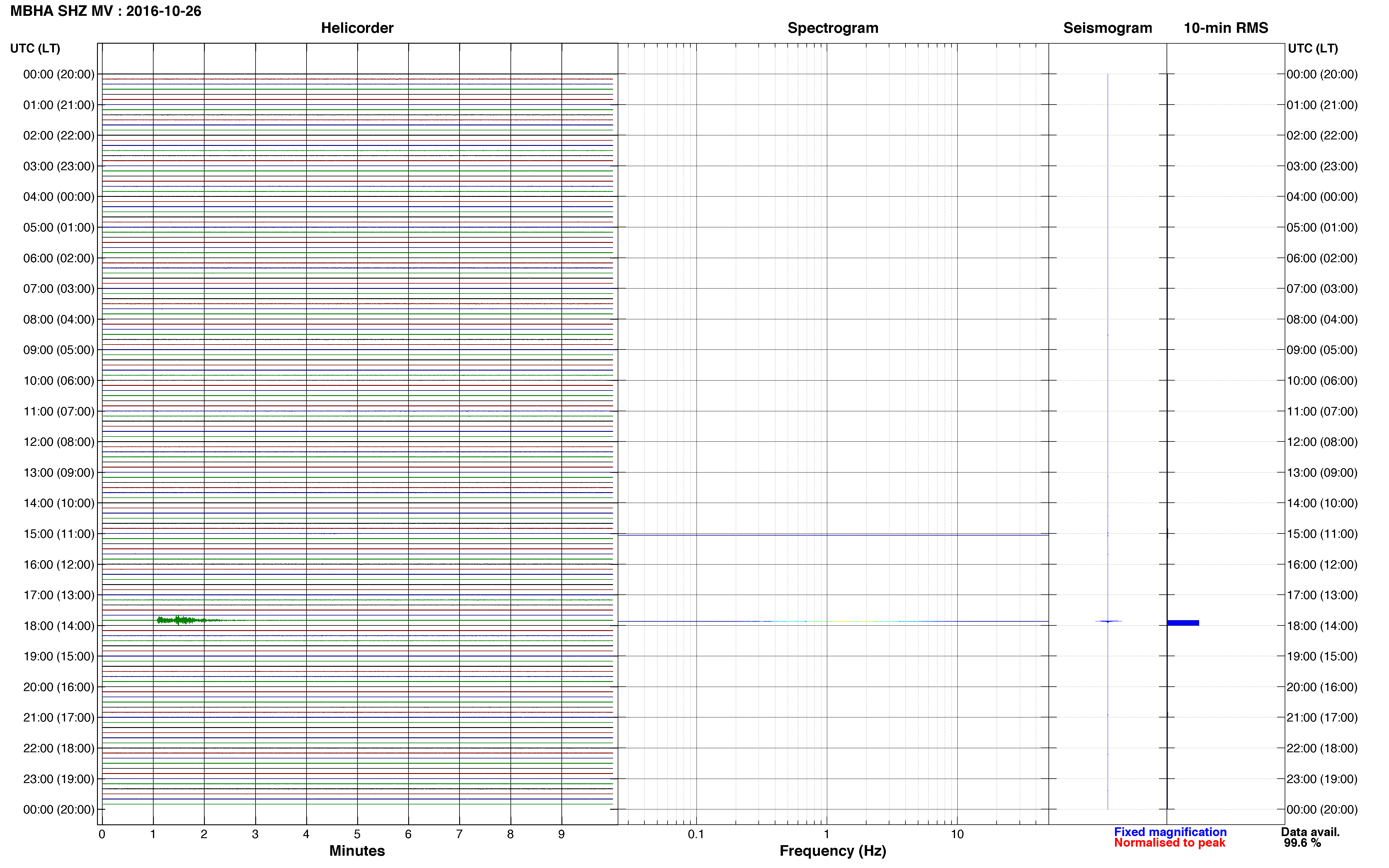Click minute tick label '5' on Helicorder axis

(357, 834)
